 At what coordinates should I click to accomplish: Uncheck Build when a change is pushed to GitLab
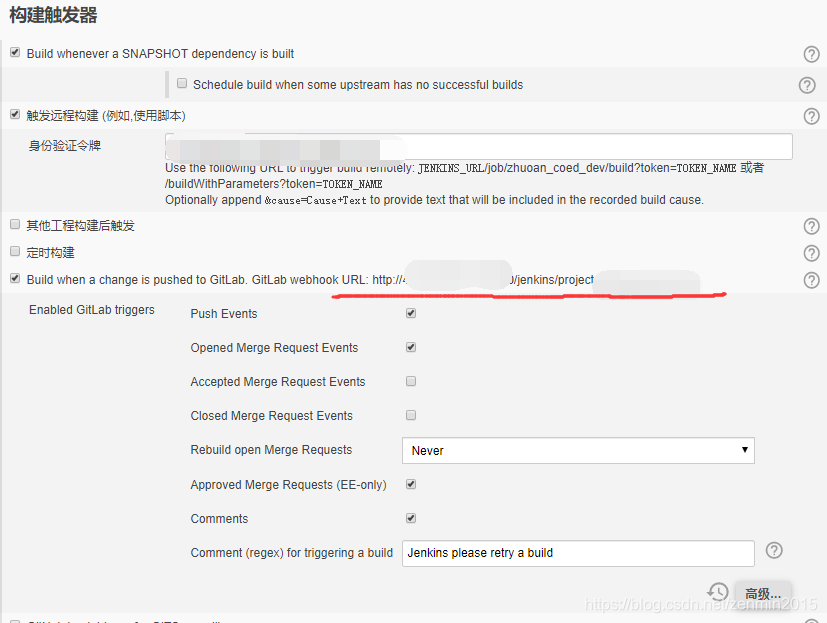(x=15, y=278)
